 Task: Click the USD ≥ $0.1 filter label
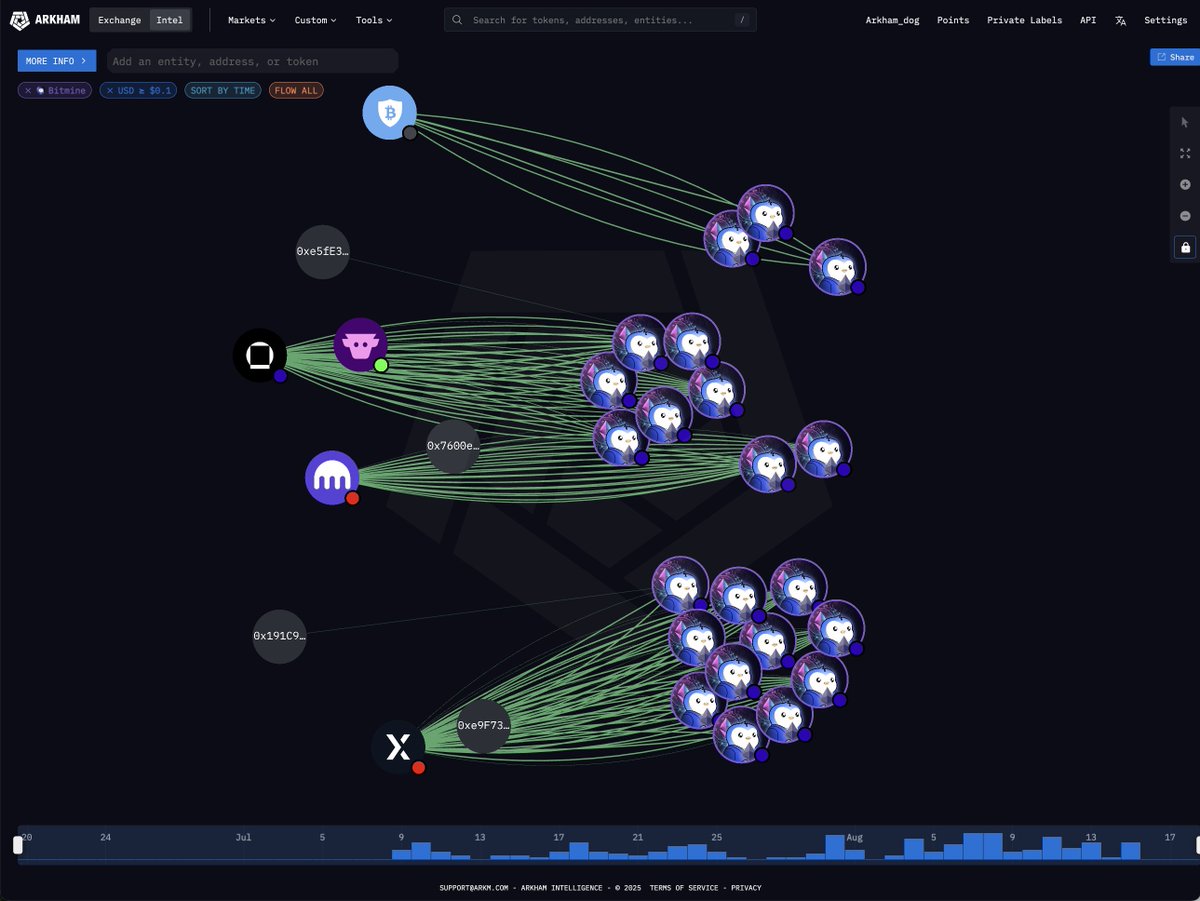coord(145,91)
